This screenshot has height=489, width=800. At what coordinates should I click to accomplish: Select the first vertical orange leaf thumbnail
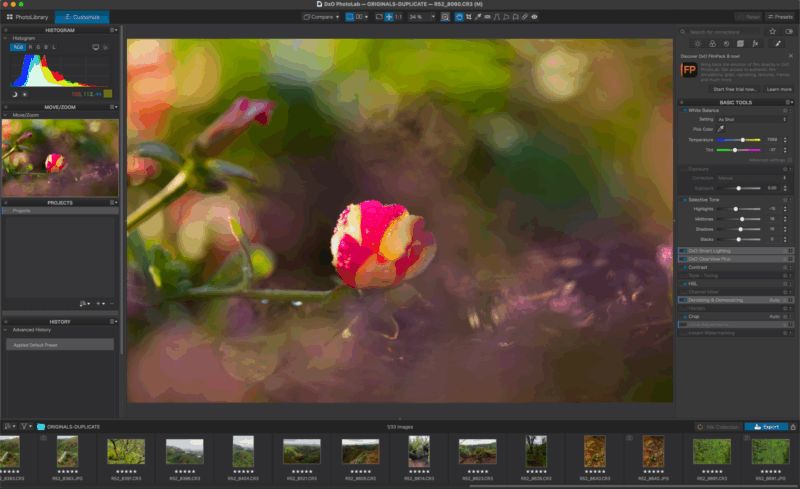point(594,452)
